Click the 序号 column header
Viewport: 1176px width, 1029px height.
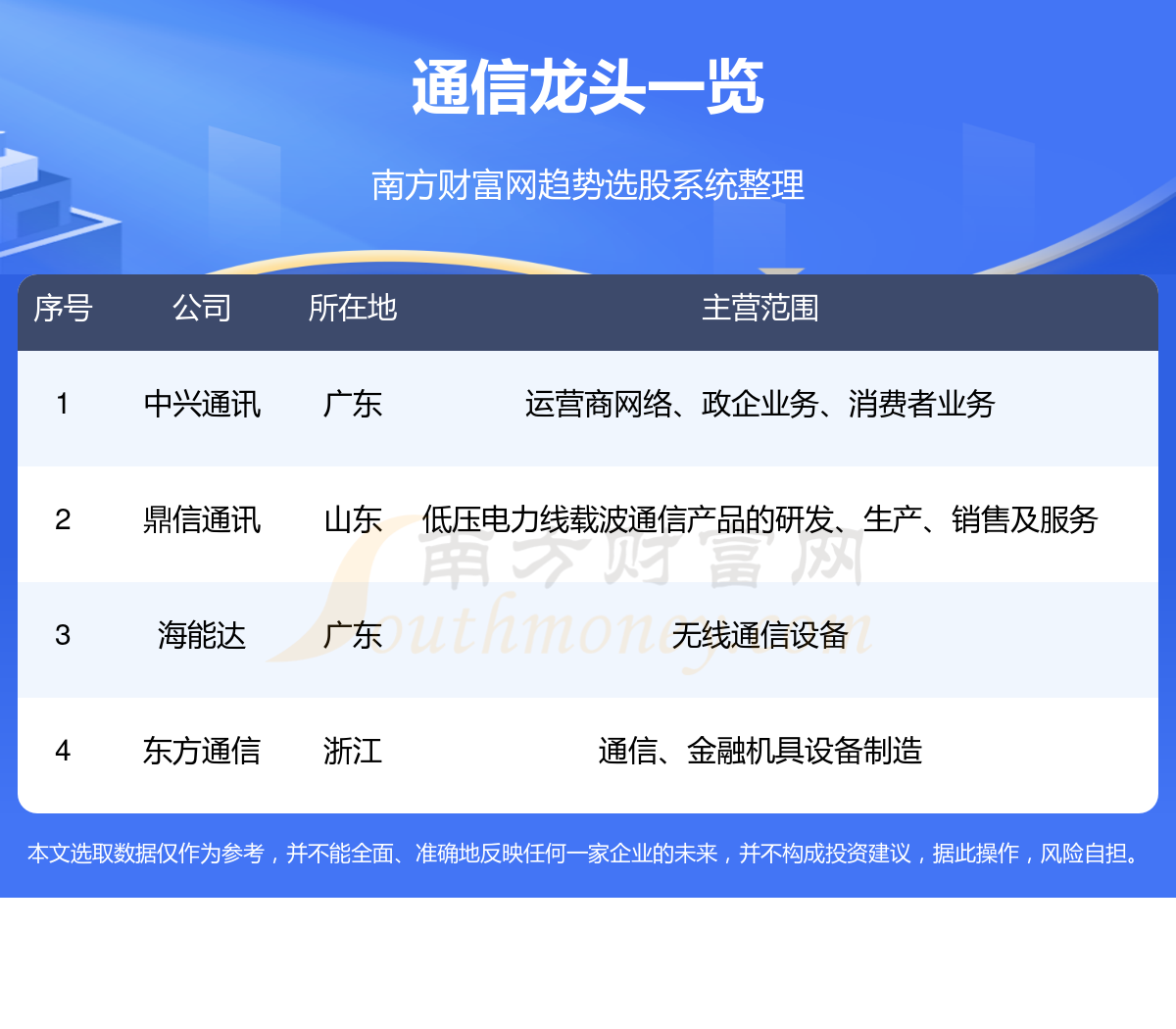tap(63, 308)
